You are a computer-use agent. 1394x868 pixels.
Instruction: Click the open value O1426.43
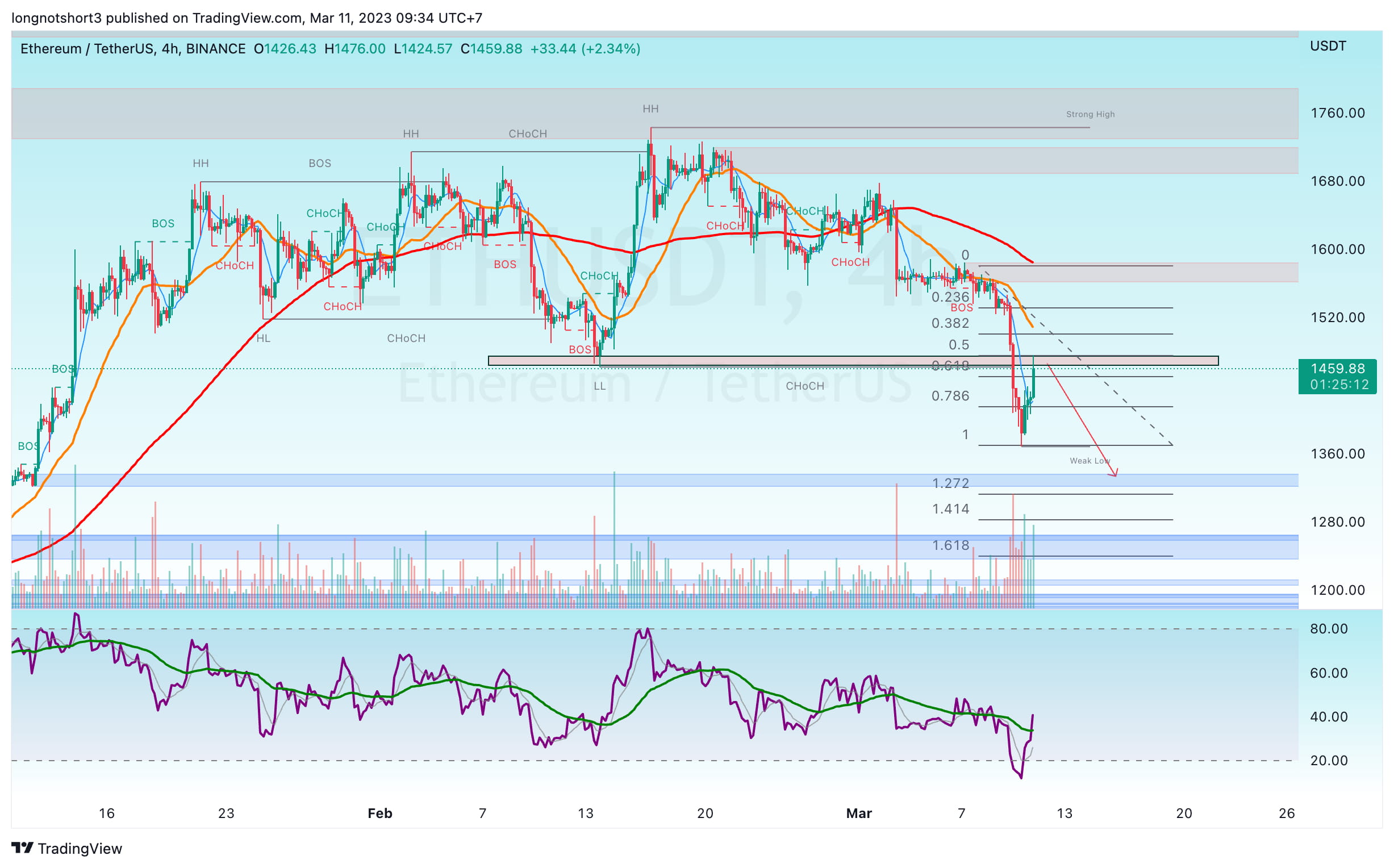point(285,49)
